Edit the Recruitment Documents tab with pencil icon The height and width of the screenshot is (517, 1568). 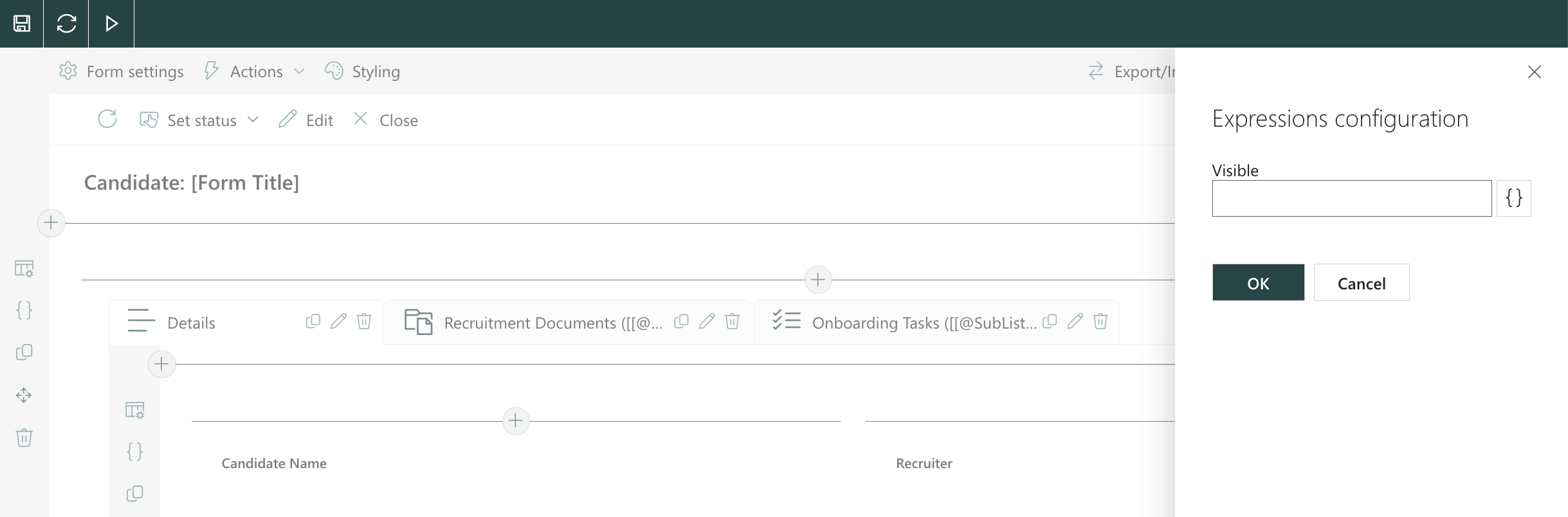point(707,321)
